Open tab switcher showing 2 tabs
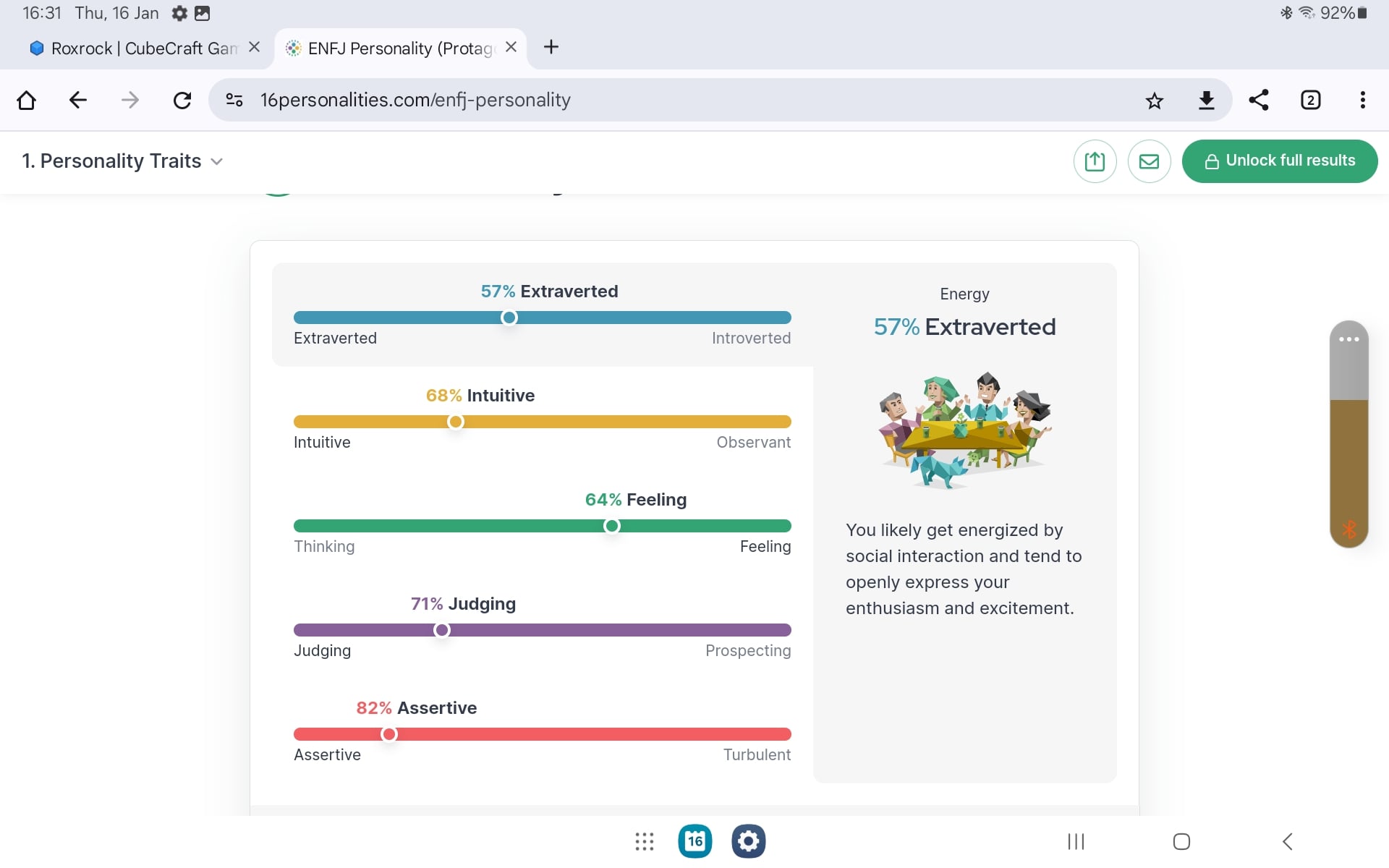Screen dimensions: 1389x868 1311,100
